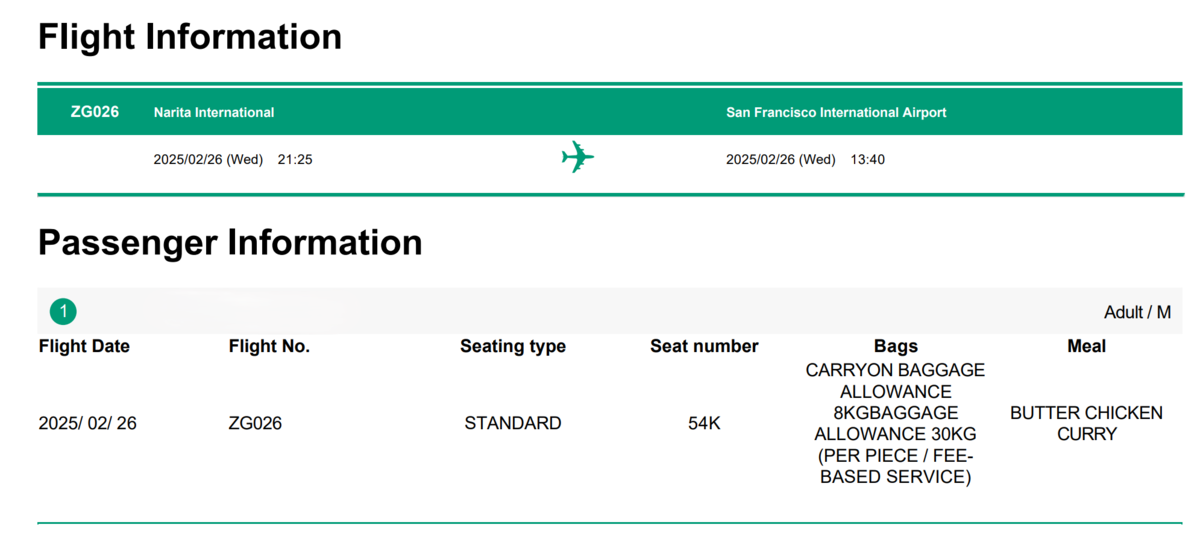Click San Francisco International Airport text
This screenshot has height=545, width=1200.
click(x=836, y=112)
